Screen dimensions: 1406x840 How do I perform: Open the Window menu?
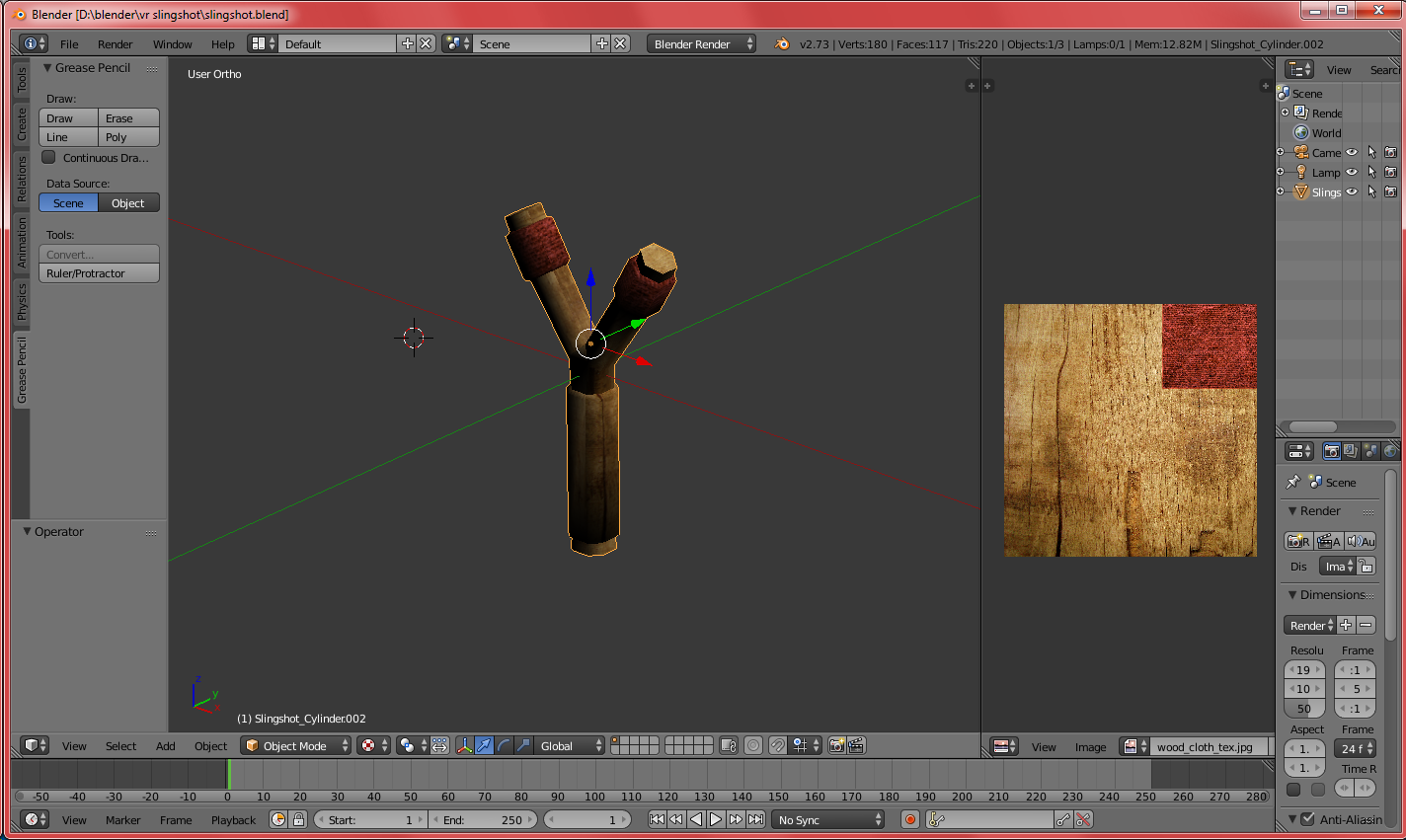pos(173,44)
